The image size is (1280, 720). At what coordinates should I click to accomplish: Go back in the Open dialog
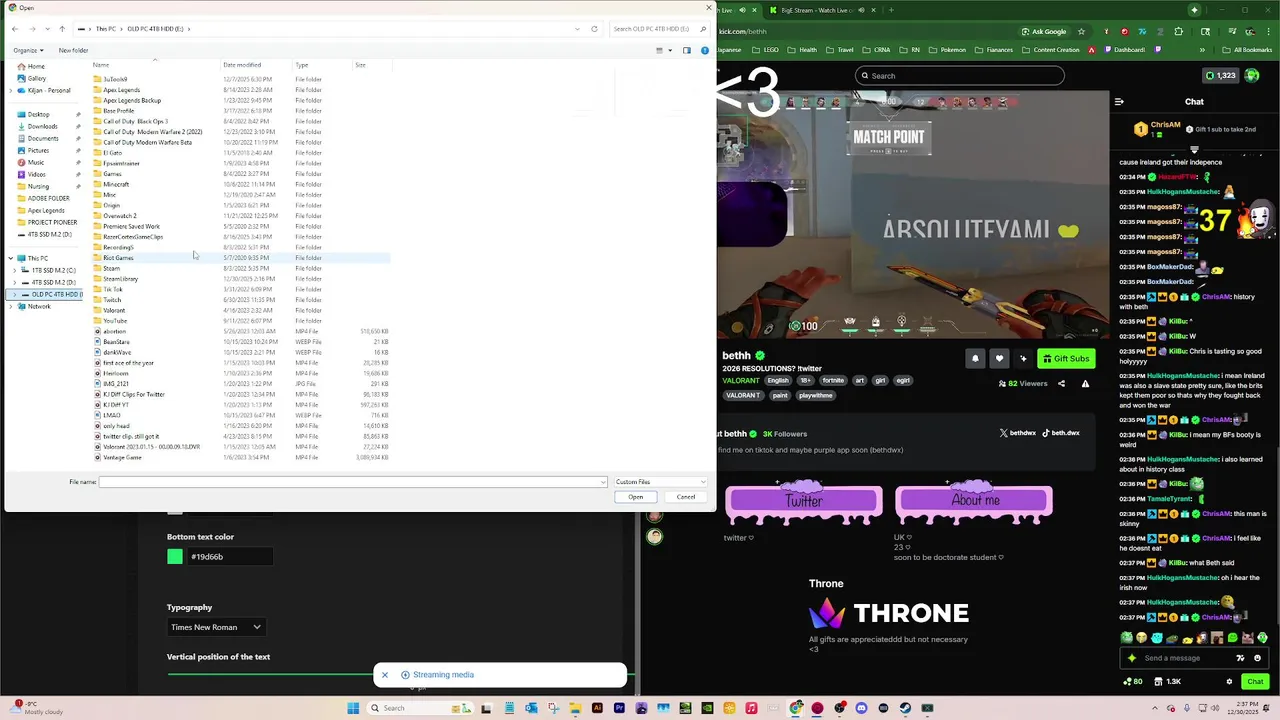[15, 29]
